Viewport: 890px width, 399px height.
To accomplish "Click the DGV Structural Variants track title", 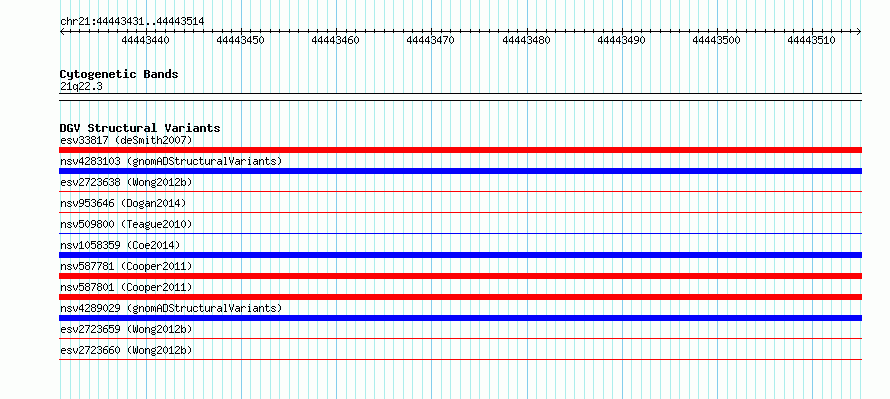I will [140, 128].
